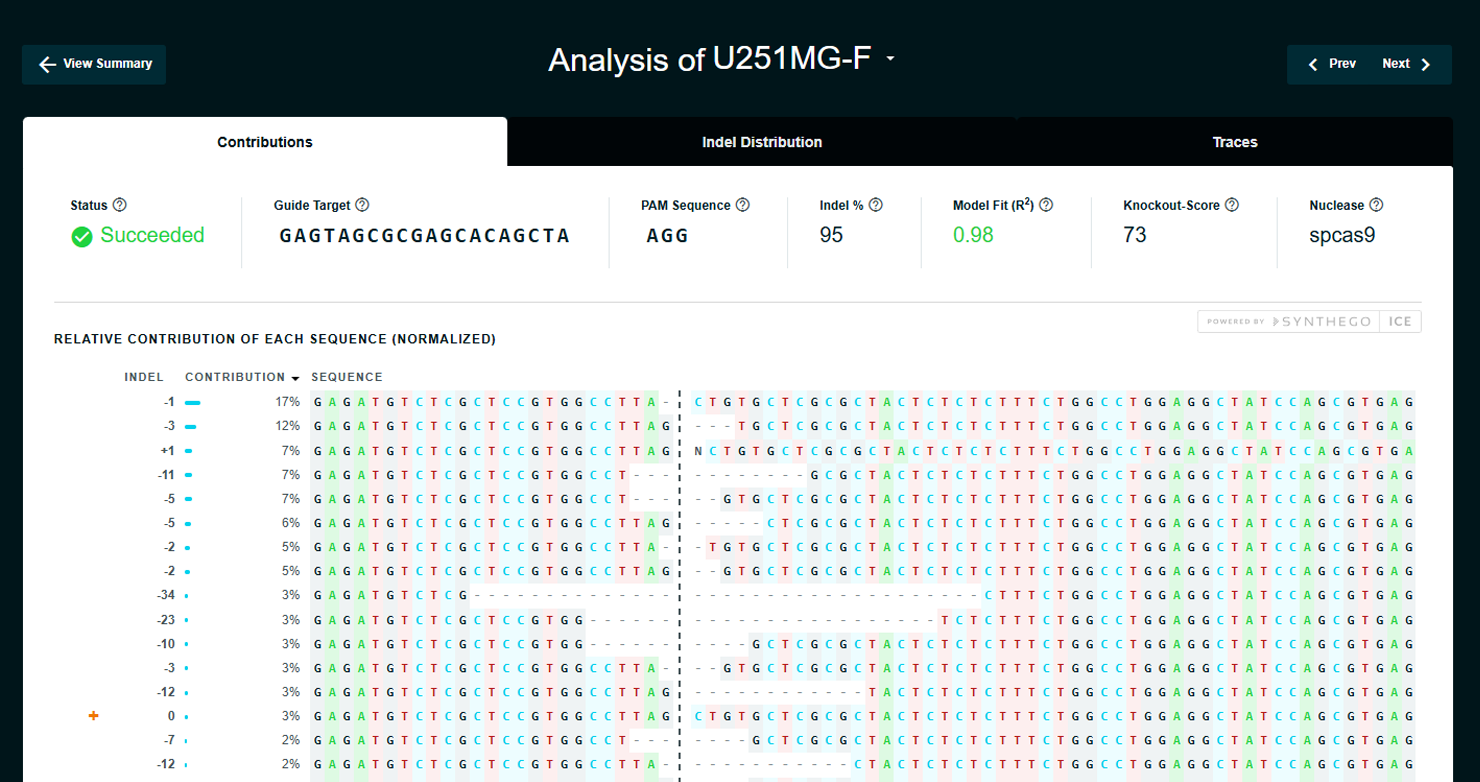Select the Contributions tab
1480x782 pixels.
pyautogui.click(x=265, y=142)
